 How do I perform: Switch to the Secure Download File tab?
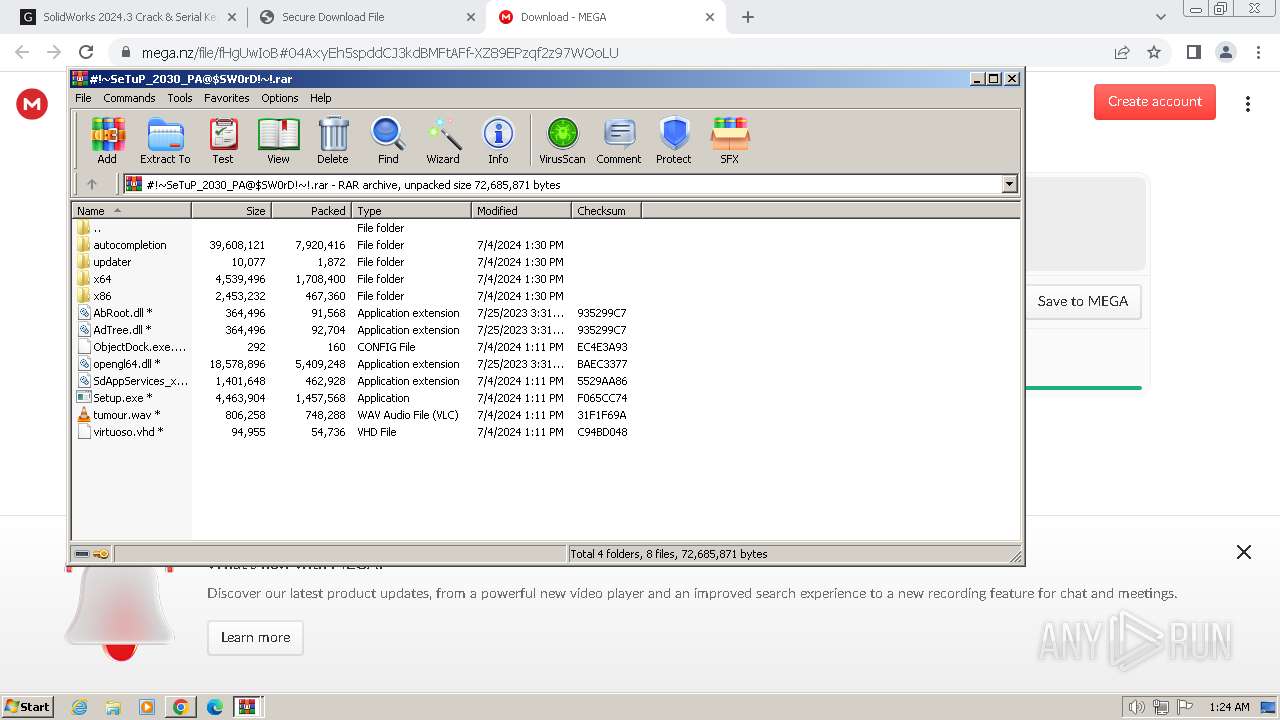[x=367, y=17]
